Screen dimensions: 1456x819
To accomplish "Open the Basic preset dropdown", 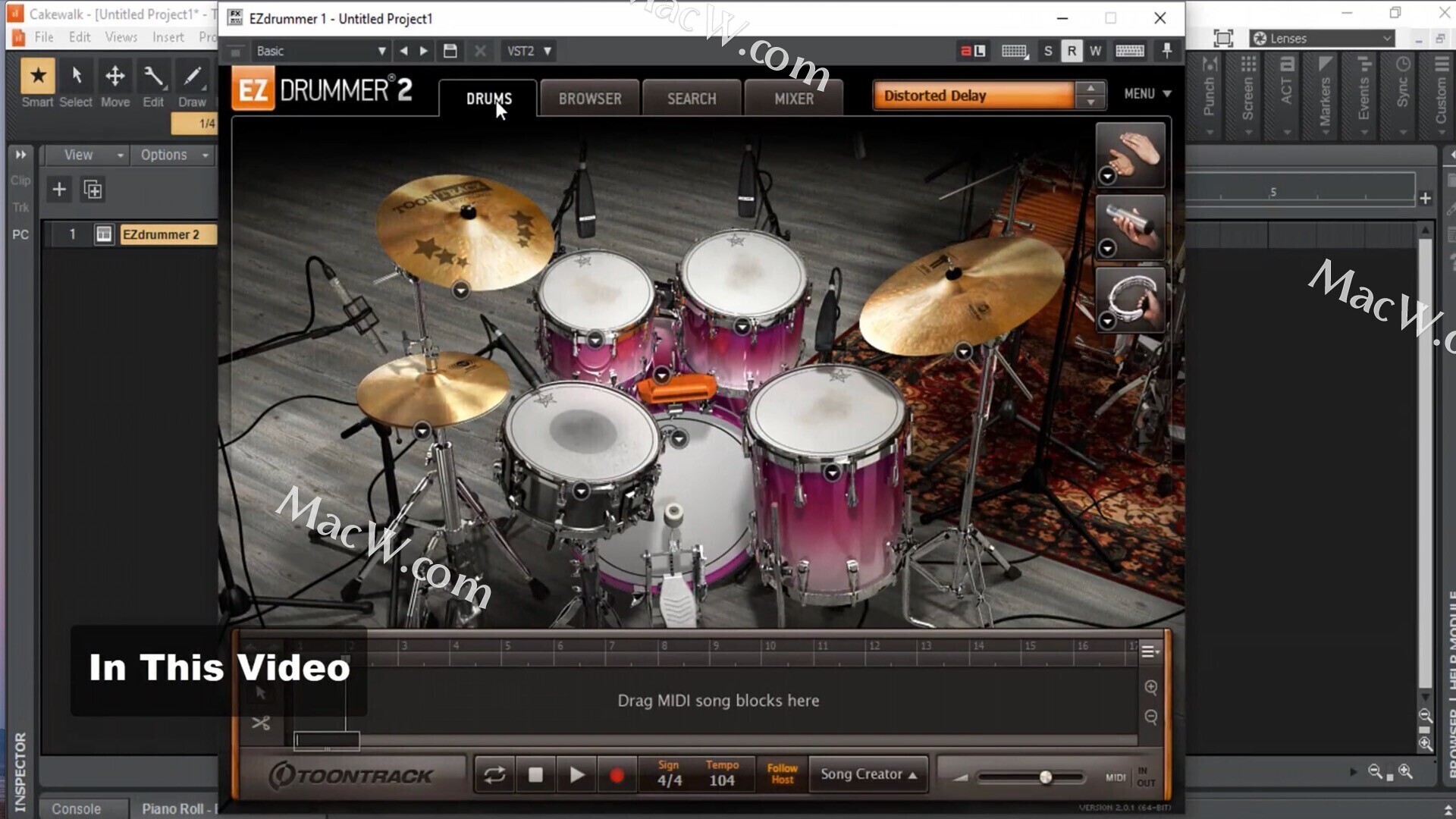I will (321, 51).
